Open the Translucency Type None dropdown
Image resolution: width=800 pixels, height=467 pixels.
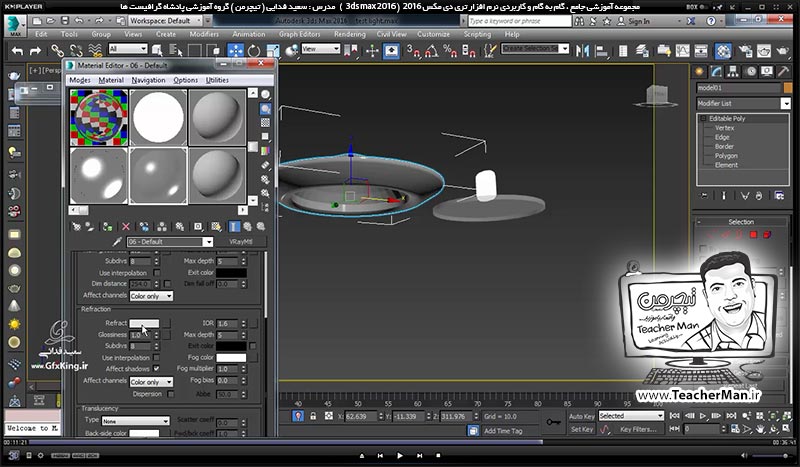point(136,421)
